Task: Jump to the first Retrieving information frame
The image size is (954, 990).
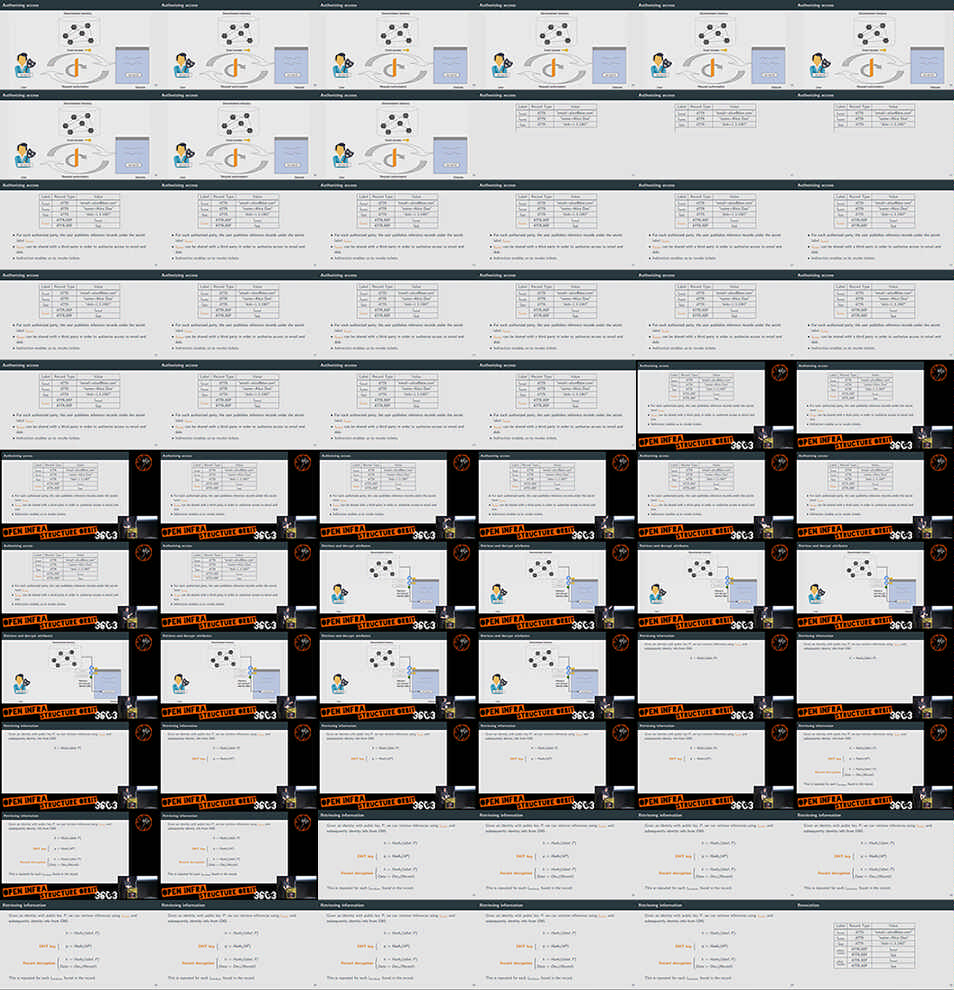Action: tap(715, 675)
